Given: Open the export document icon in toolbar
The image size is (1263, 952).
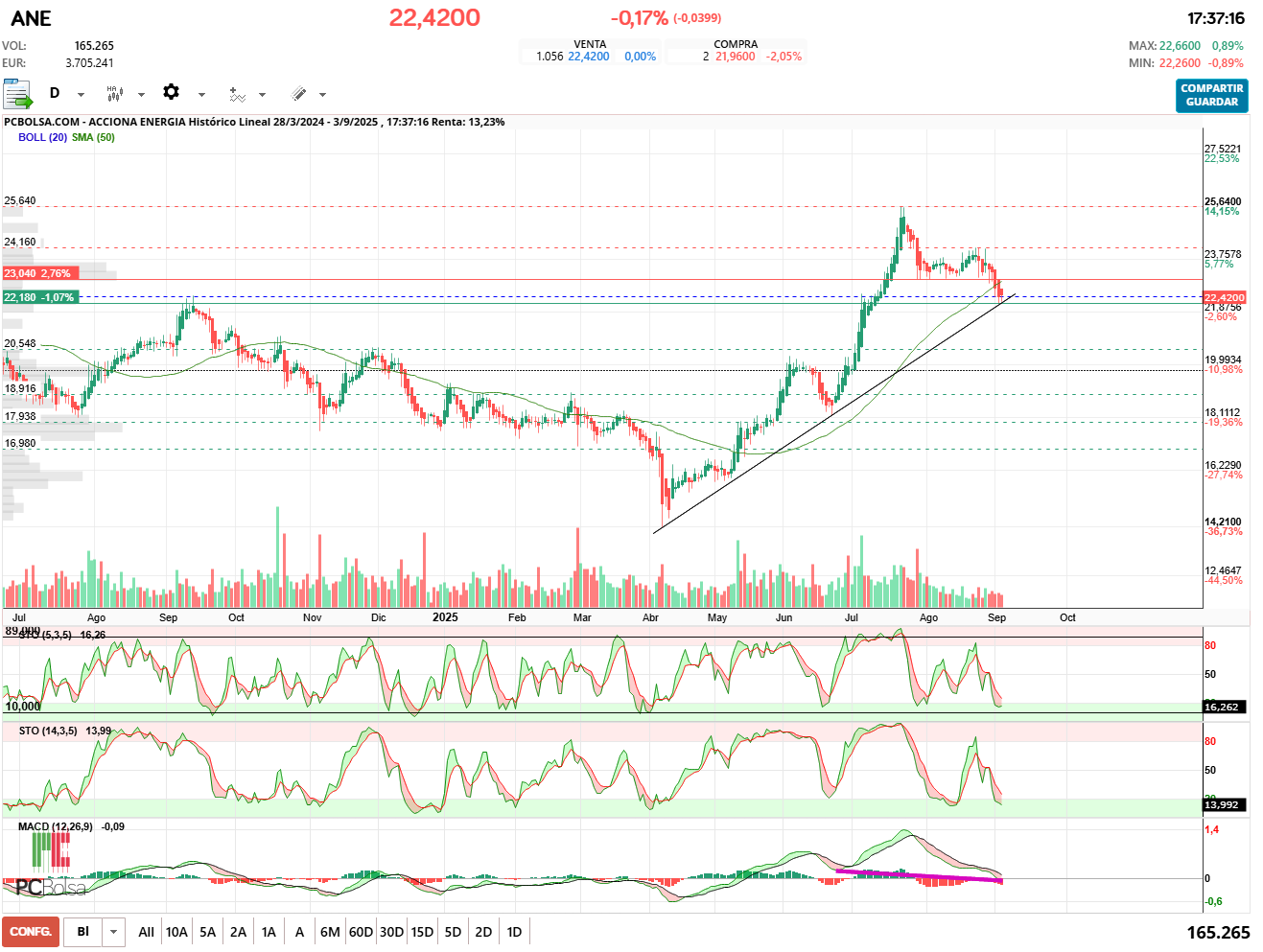Looking at the screenshot, I should [18, 94].
